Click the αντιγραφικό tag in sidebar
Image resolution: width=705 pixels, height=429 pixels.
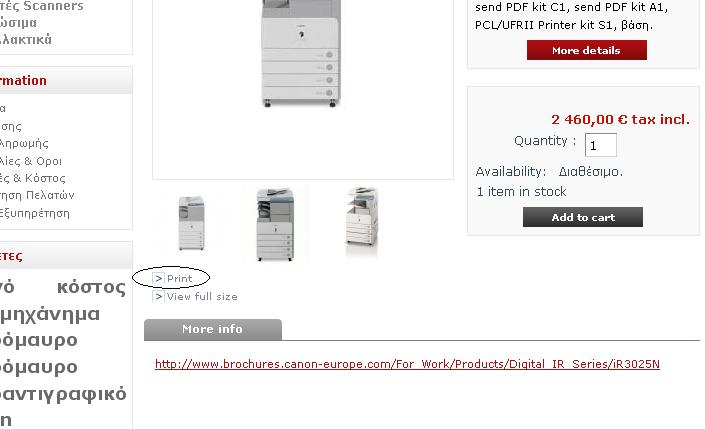coord(63,394)
